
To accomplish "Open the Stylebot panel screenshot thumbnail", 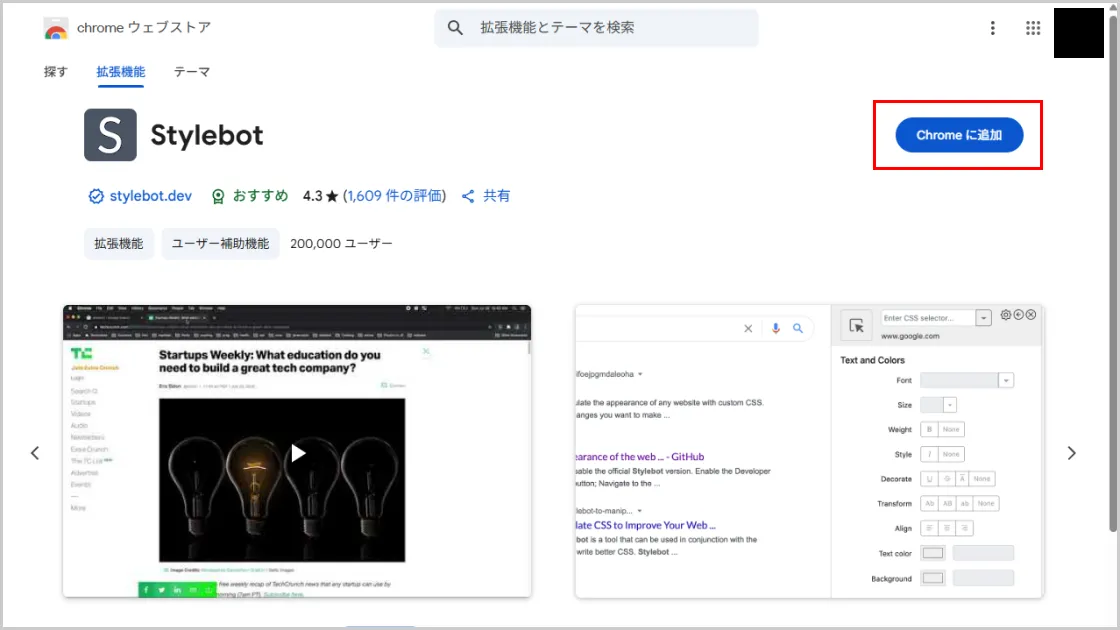I will (x=809, y=451).
